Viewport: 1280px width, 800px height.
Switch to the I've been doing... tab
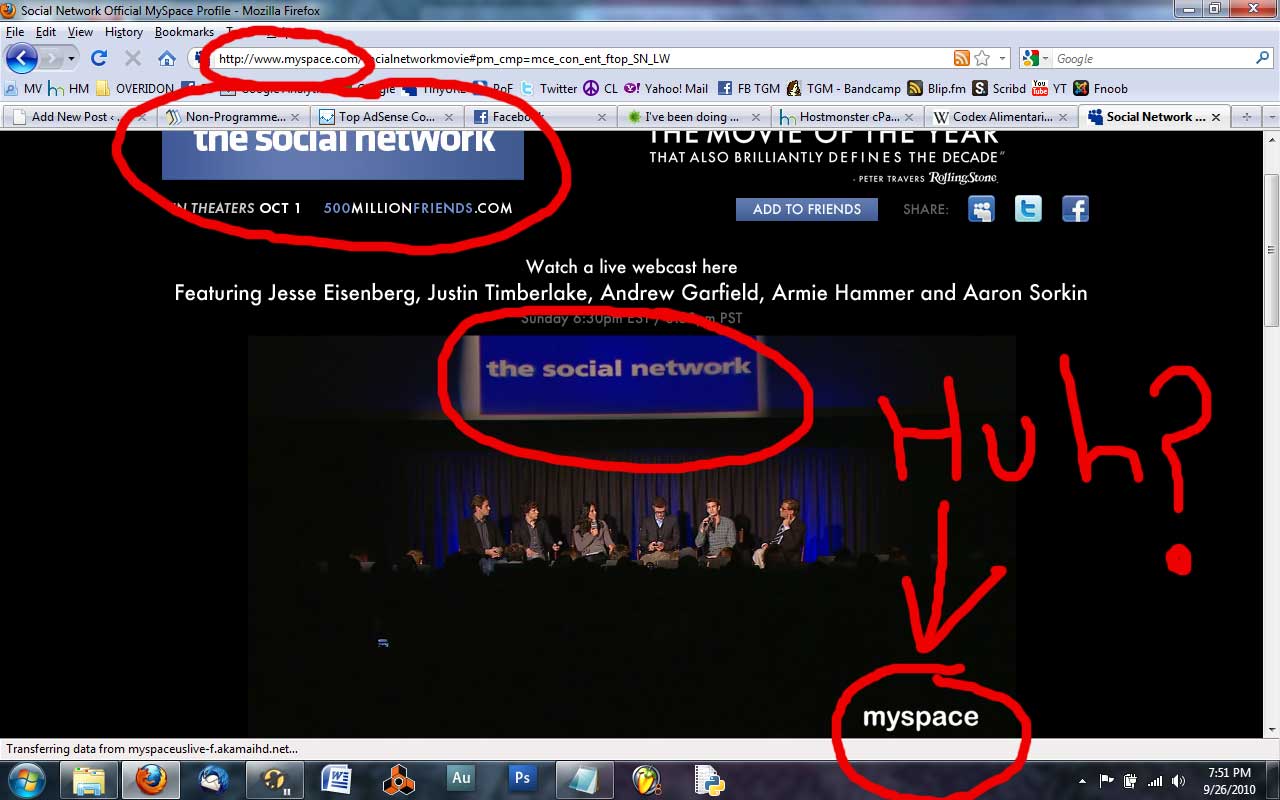694,117
